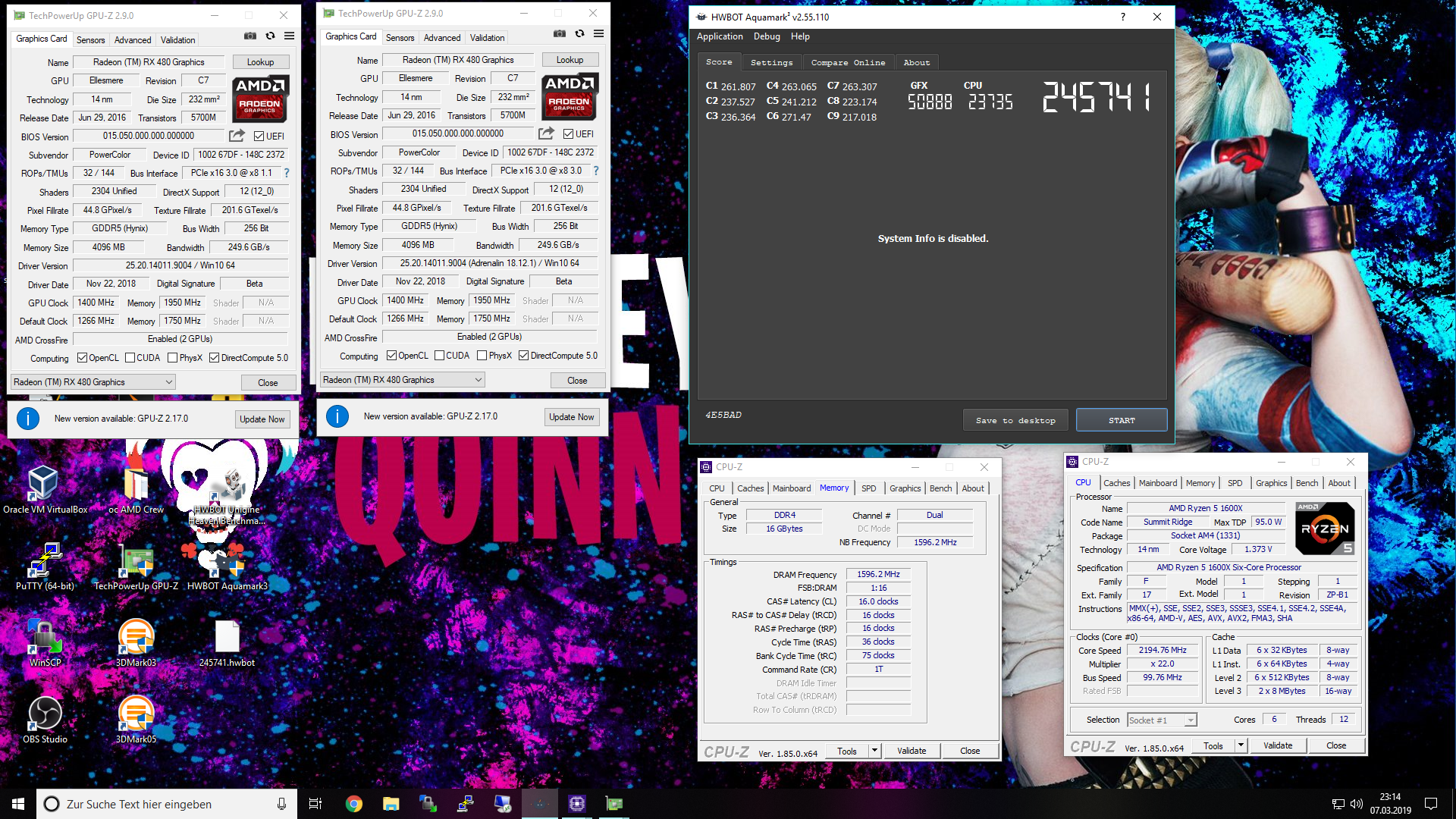Open Oracle VM VirtualBox desktop icon
The height and width of the screenshot is (819, 1456).
coord(44,489)
